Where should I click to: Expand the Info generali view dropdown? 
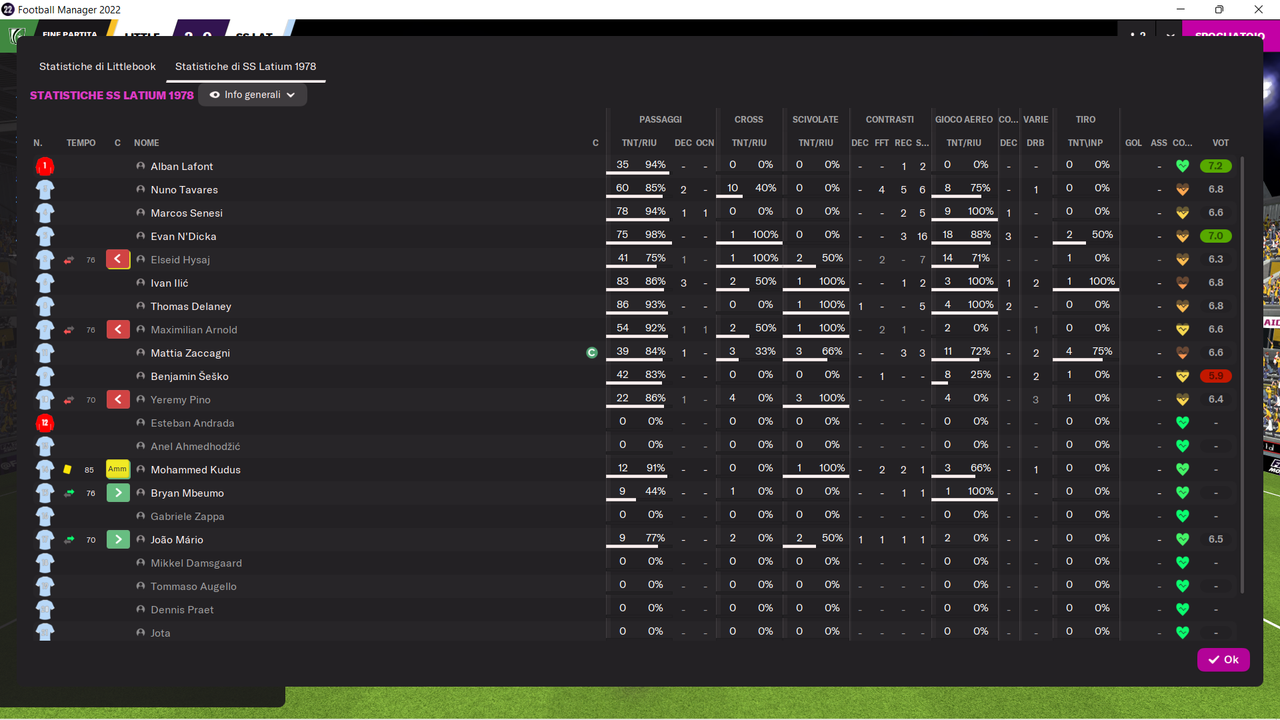coord(252,95)
